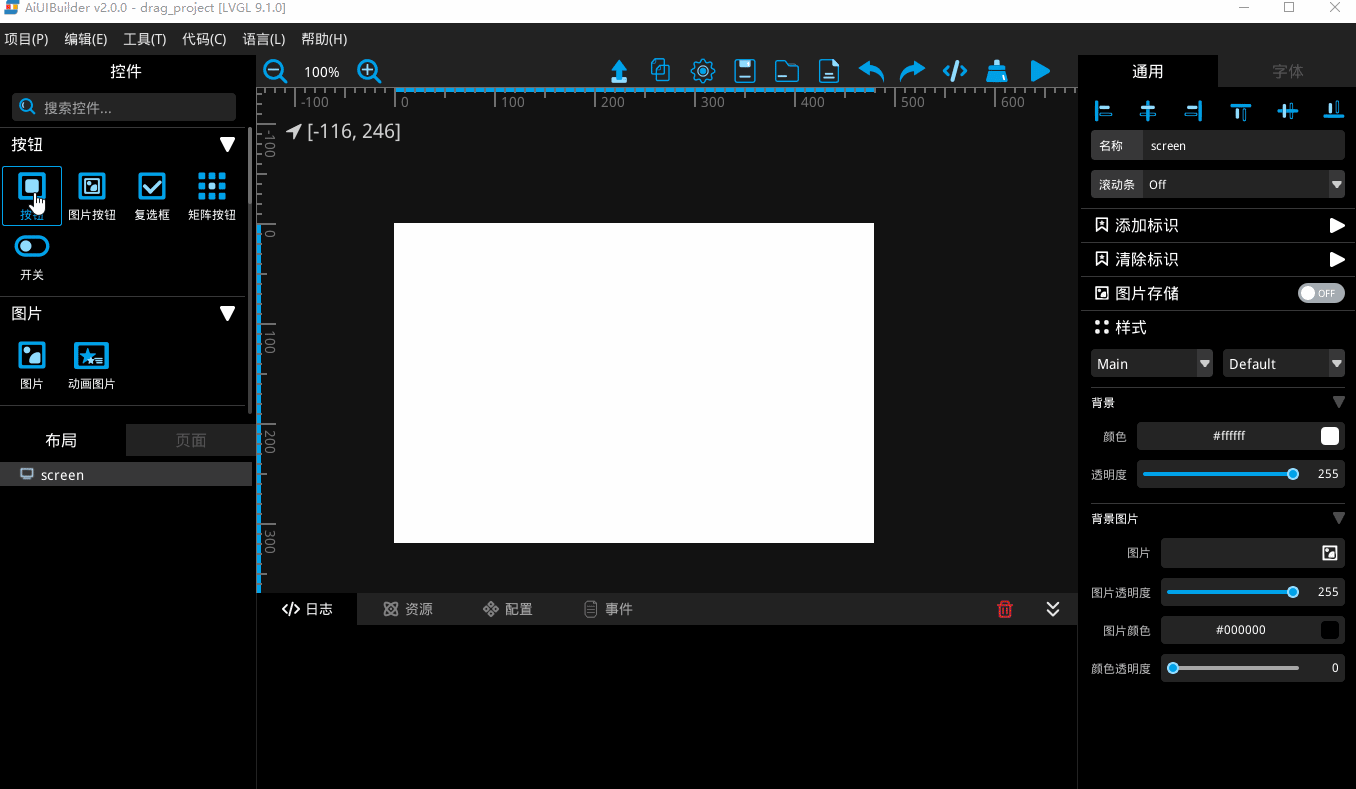Click the left-align icon in properties panel

point(1103,111)
